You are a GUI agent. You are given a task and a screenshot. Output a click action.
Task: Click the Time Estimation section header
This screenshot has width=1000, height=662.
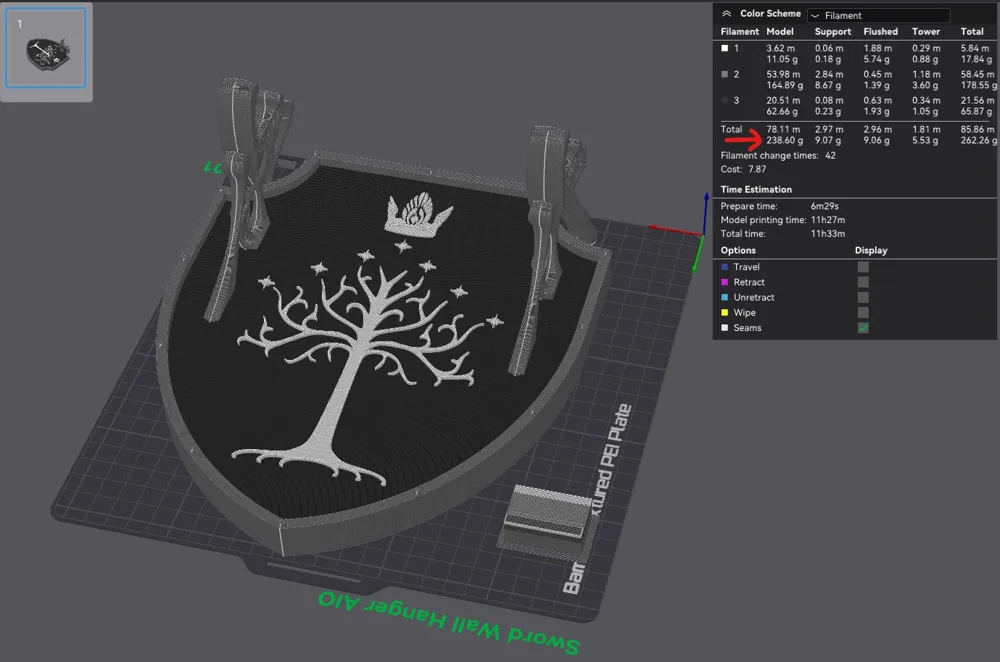pyautogui.click(x=756, y=189)
